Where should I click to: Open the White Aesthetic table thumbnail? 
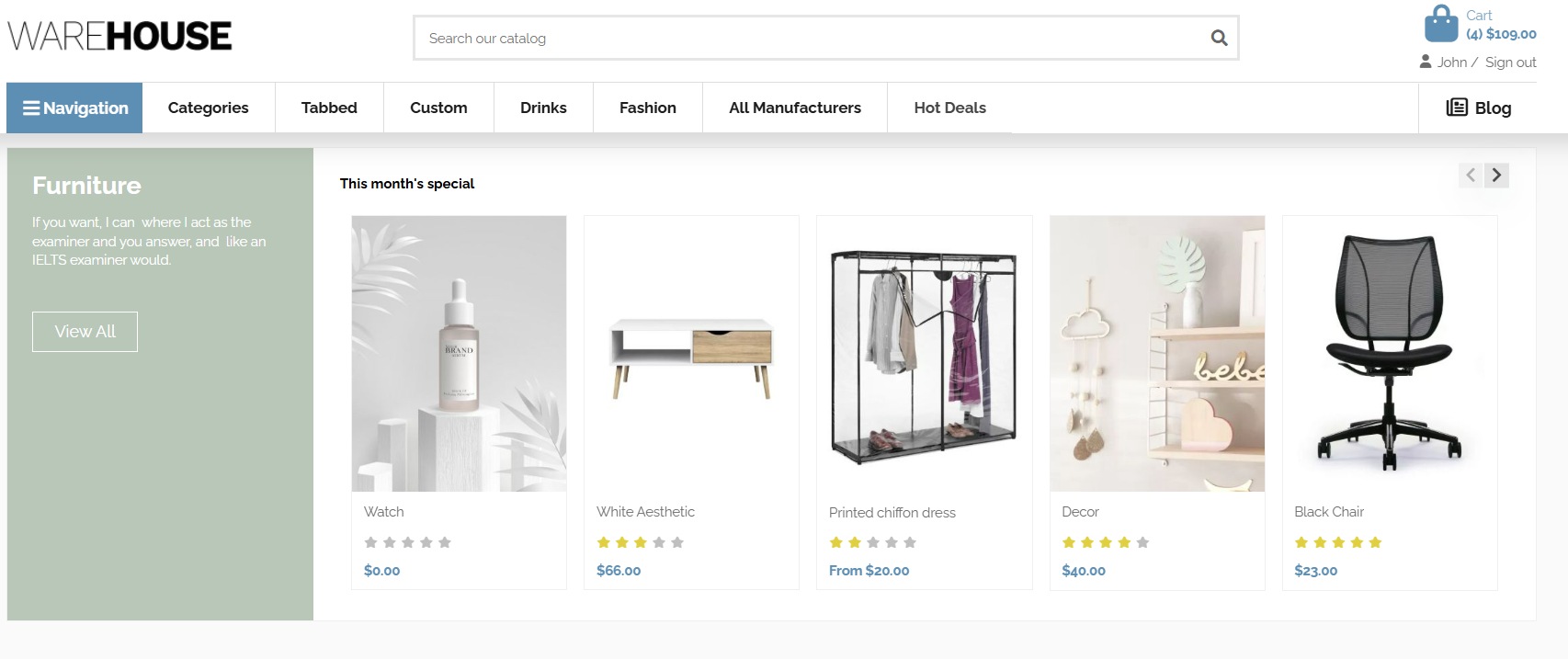[691, 354]
